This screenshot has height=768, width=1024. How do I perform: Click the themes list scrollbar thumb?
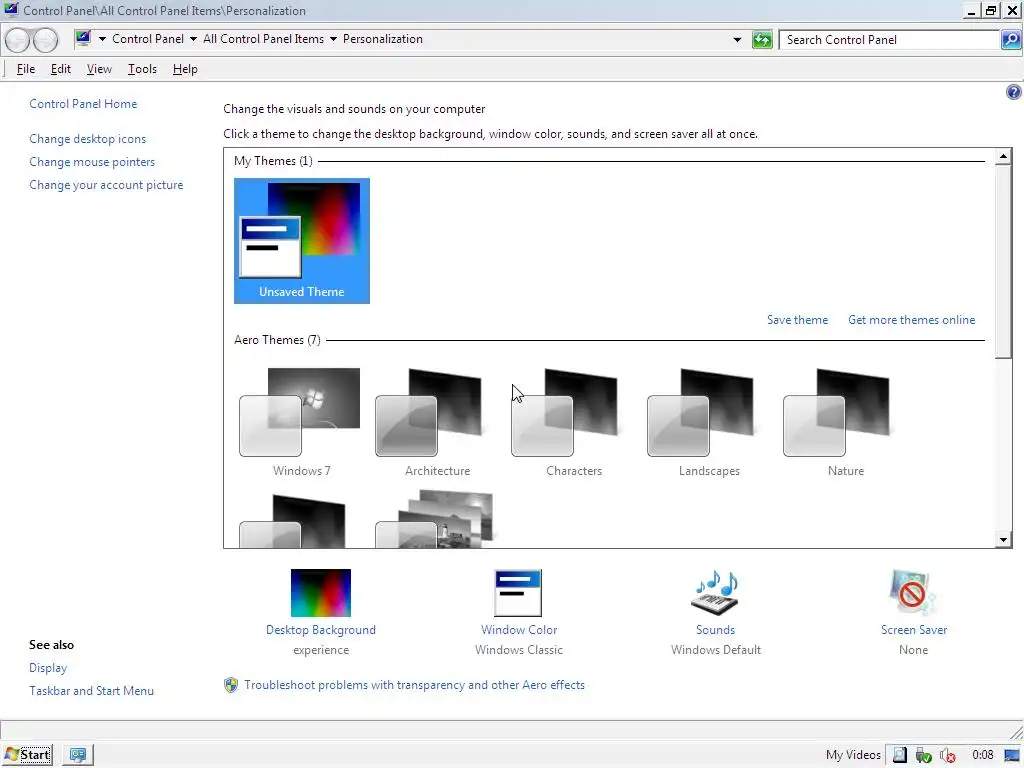pos(1003,261)
